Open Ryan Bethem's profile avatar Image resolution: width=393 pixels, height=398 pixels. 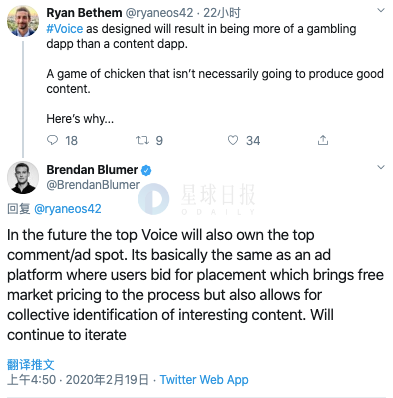click(23, 21)
